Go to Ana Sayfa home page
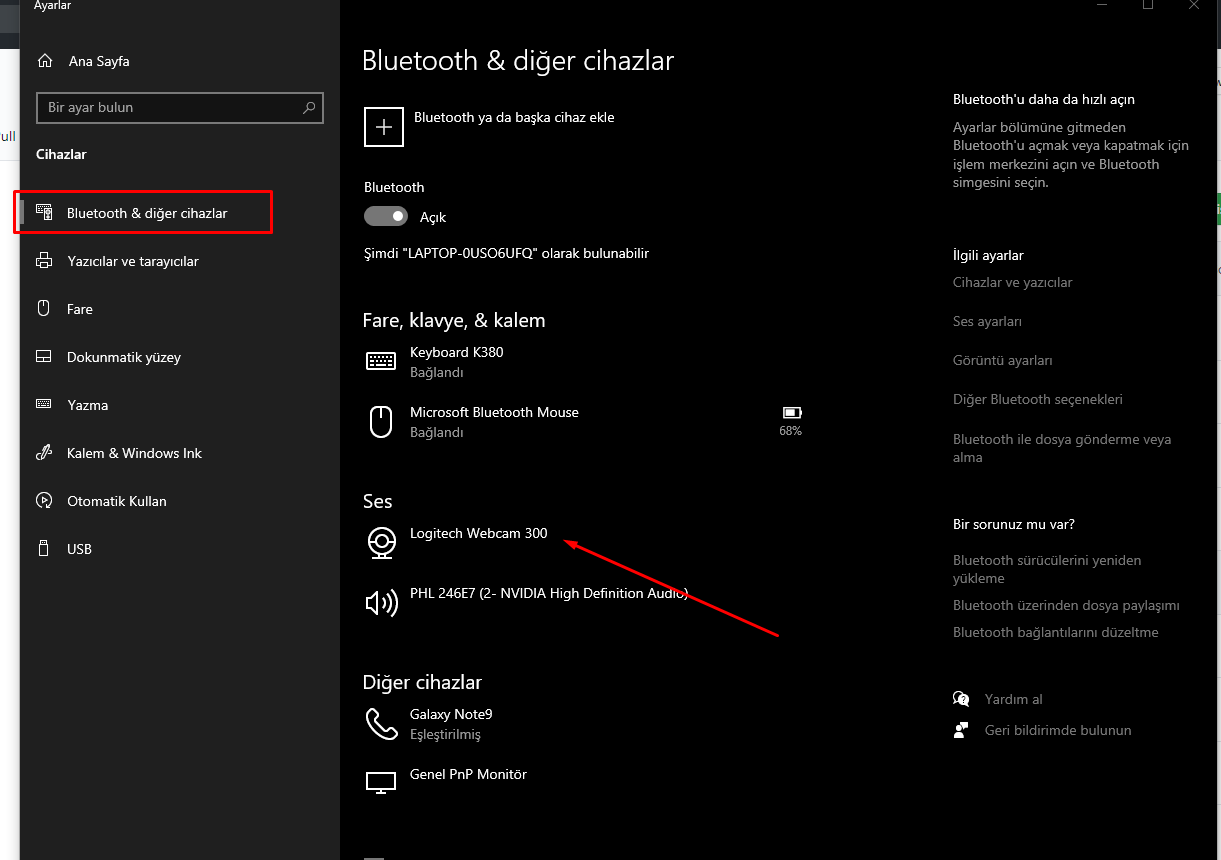1221x860 pixels. pyautogui.click(x=99, y=61)
